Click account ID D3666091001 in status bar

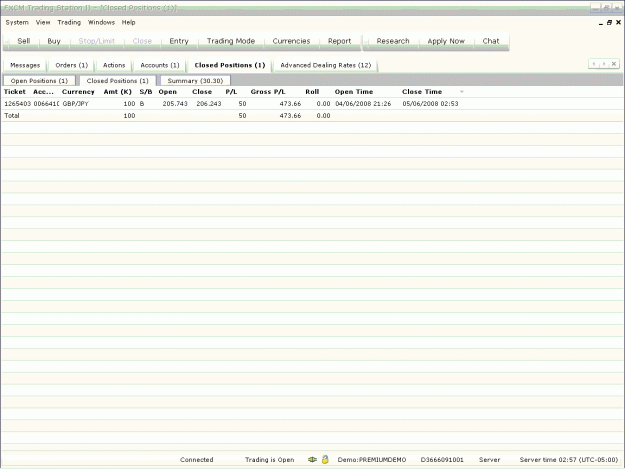click(x=442, y=459)
